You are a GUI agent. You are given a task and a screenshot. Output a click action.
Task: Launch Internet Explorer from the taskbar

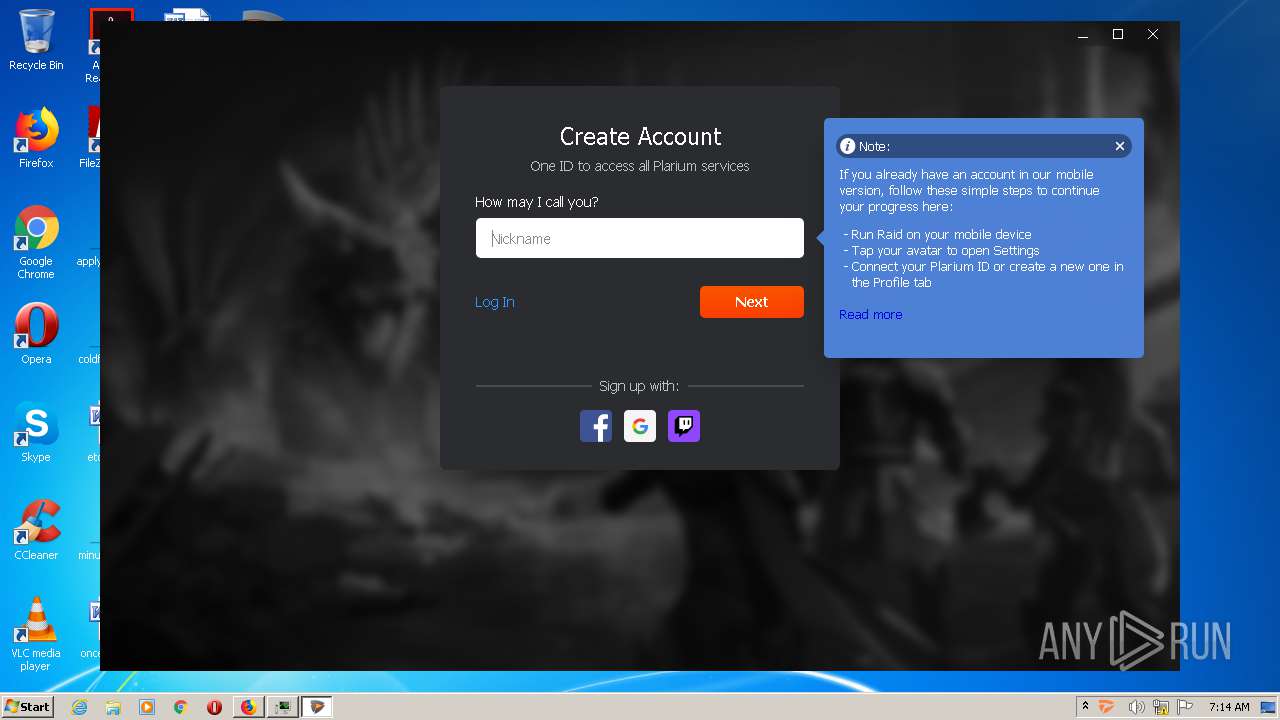pyautogui.click(x=79, y=707)
